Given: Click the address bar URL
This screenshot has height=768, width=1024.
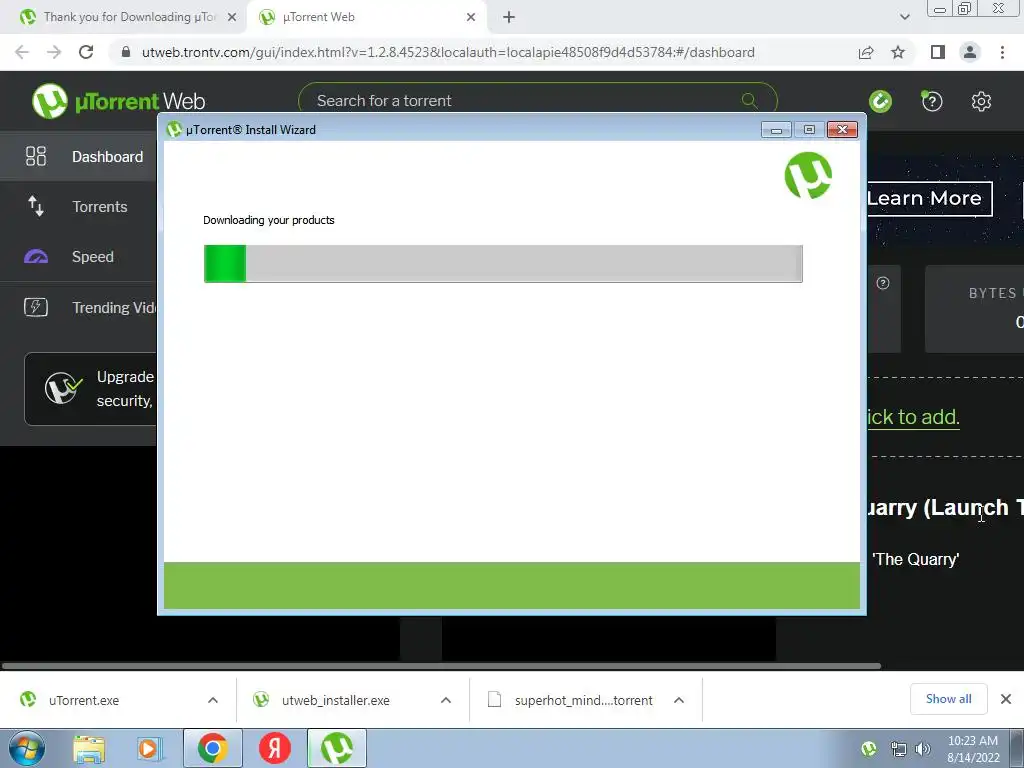Looking at the screenshot, I should (x=448, y=52).
